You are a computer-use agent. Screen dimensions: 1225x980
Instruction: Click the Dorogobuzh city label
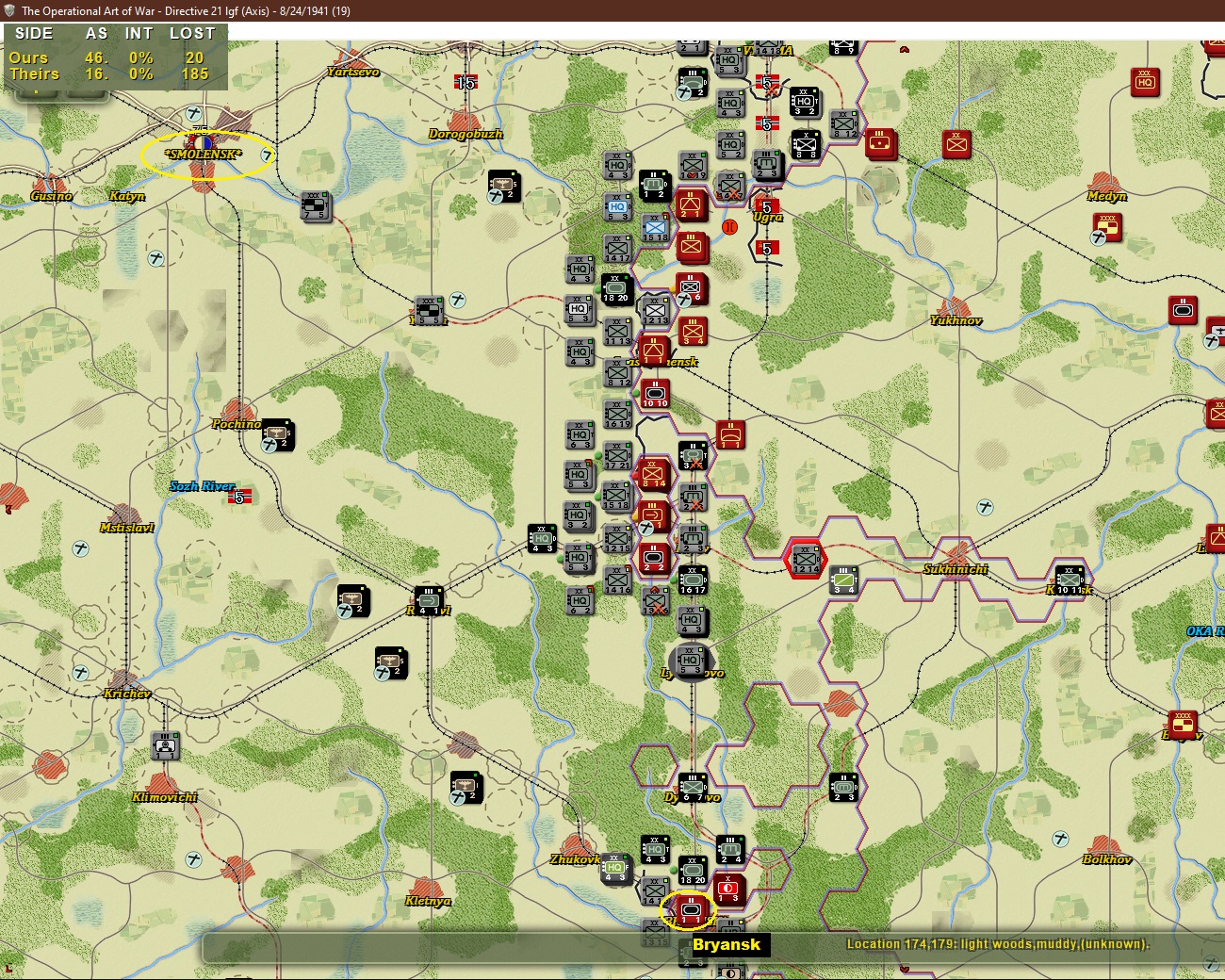[x=465, y=134]
